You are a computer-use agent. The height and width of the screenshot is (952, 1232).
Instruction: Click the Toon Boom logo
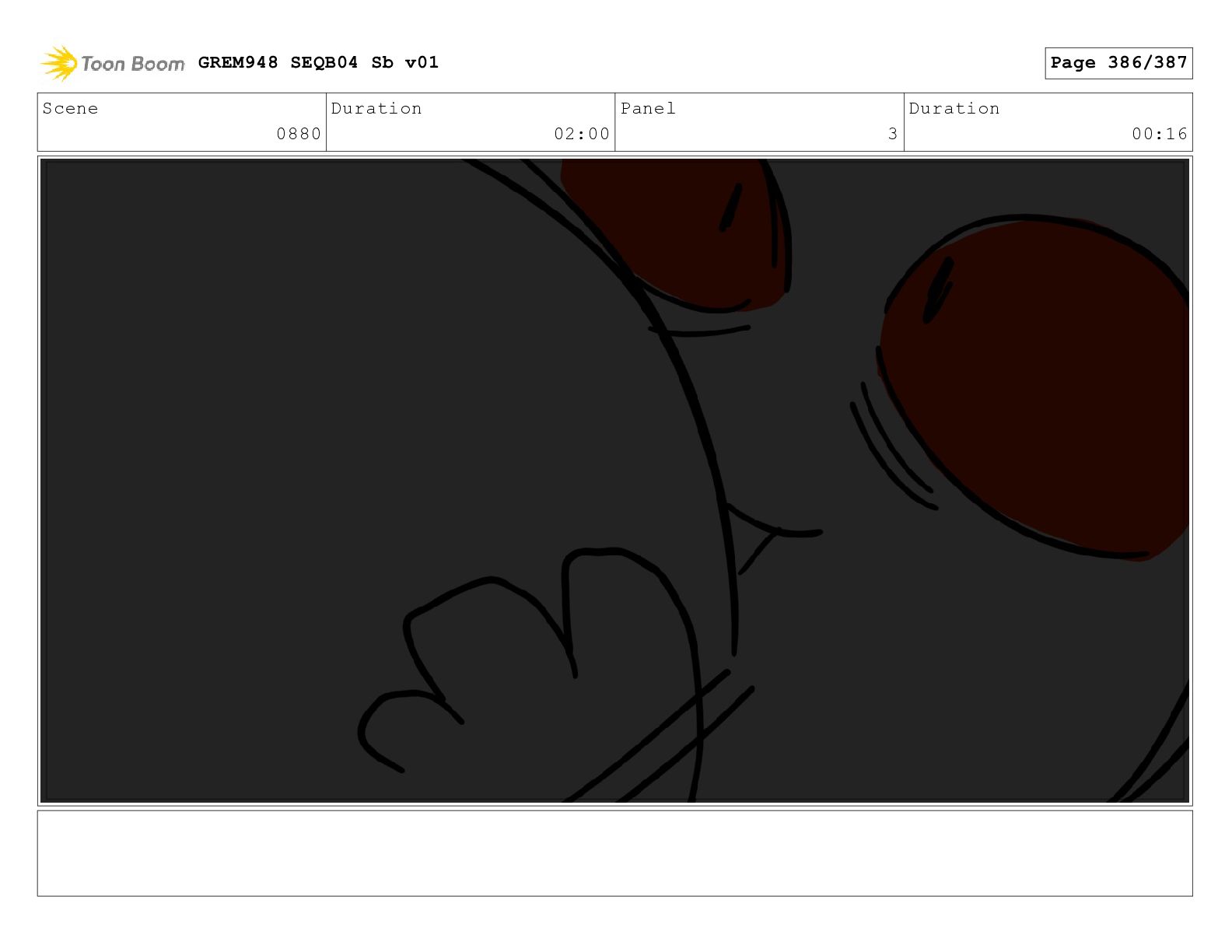[x=113, y=63]
